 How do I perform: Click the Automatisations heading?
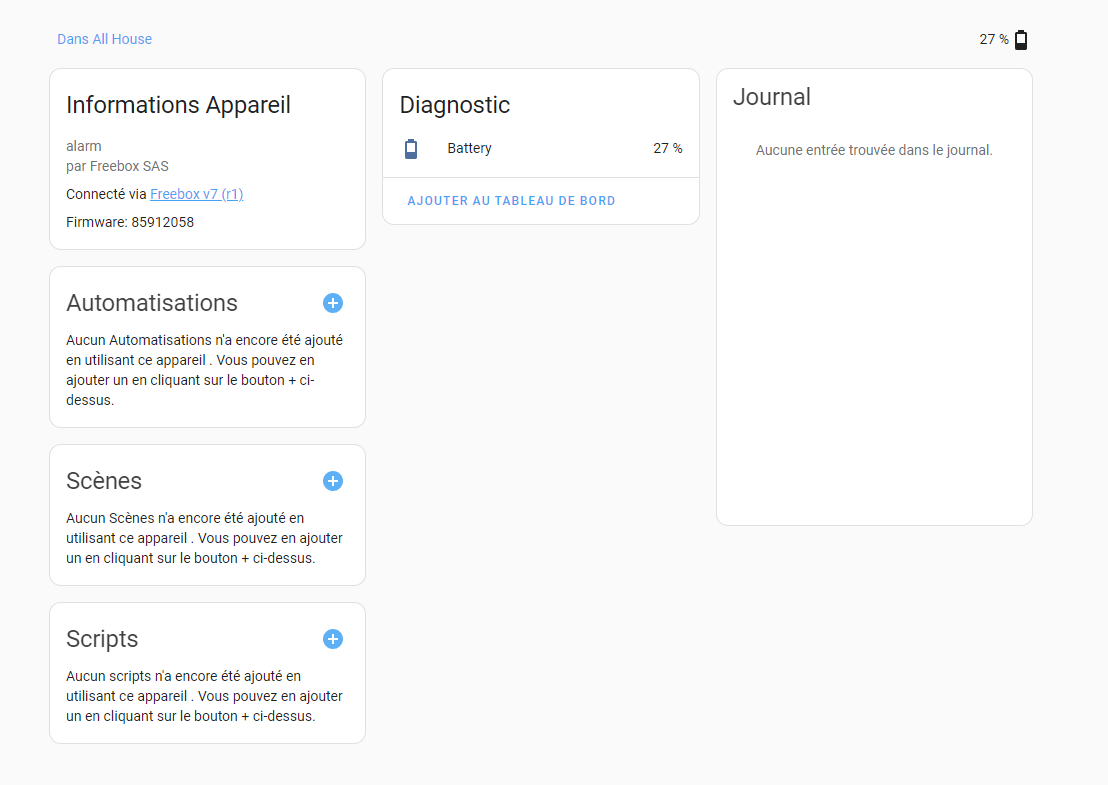point(152,303)
